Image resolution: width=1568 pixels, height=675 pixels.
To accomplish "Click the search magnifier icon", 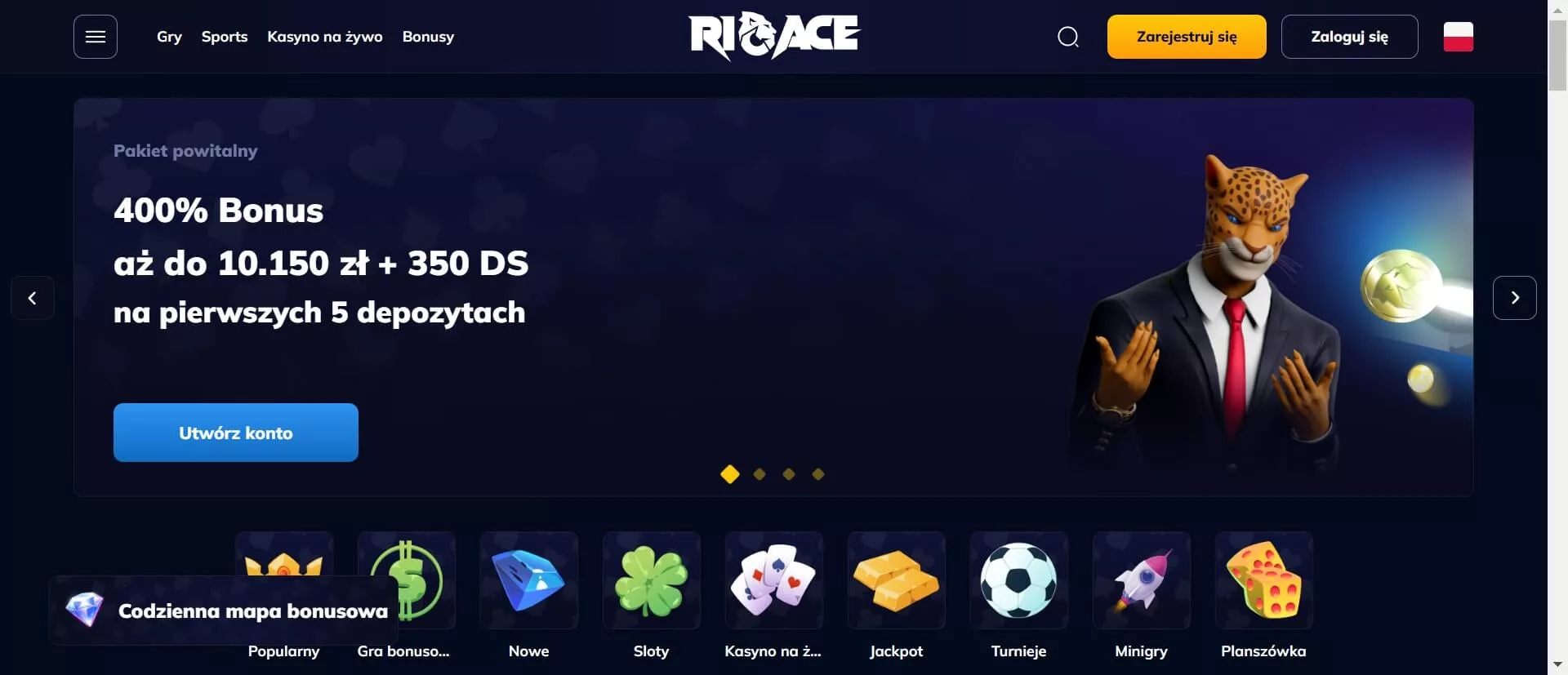I will coord(1068,37).
